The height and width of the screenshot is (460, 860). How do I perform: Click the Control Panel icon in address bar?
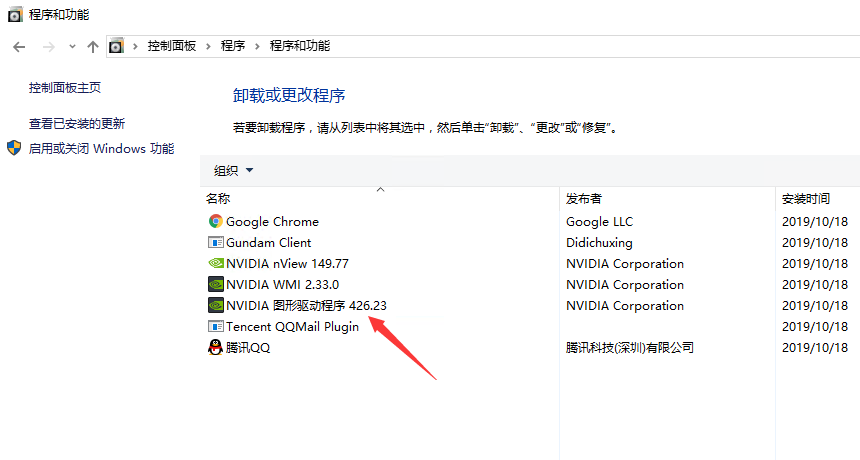click(116, 46)
